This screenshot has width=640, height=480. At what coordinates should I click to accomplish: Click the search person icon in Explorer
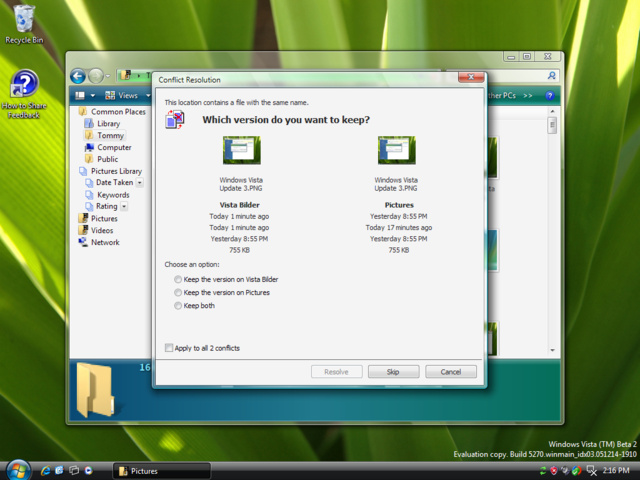(551, 76)
